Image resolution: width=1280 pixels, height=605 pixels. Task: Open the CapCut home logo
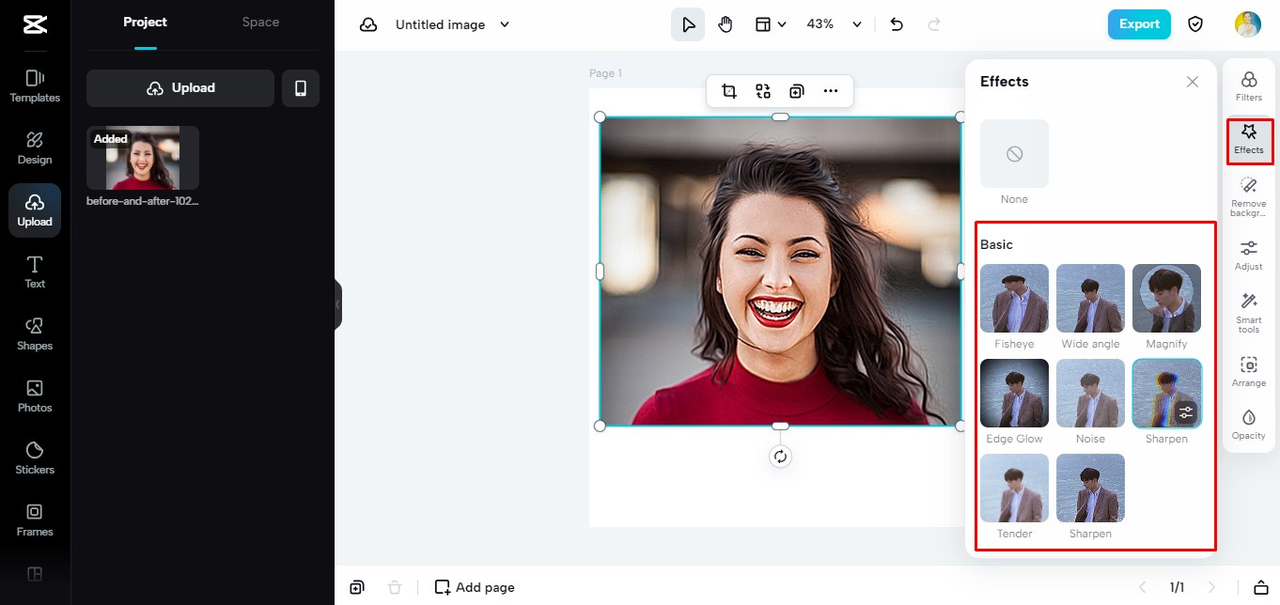(x=34, y=25)
